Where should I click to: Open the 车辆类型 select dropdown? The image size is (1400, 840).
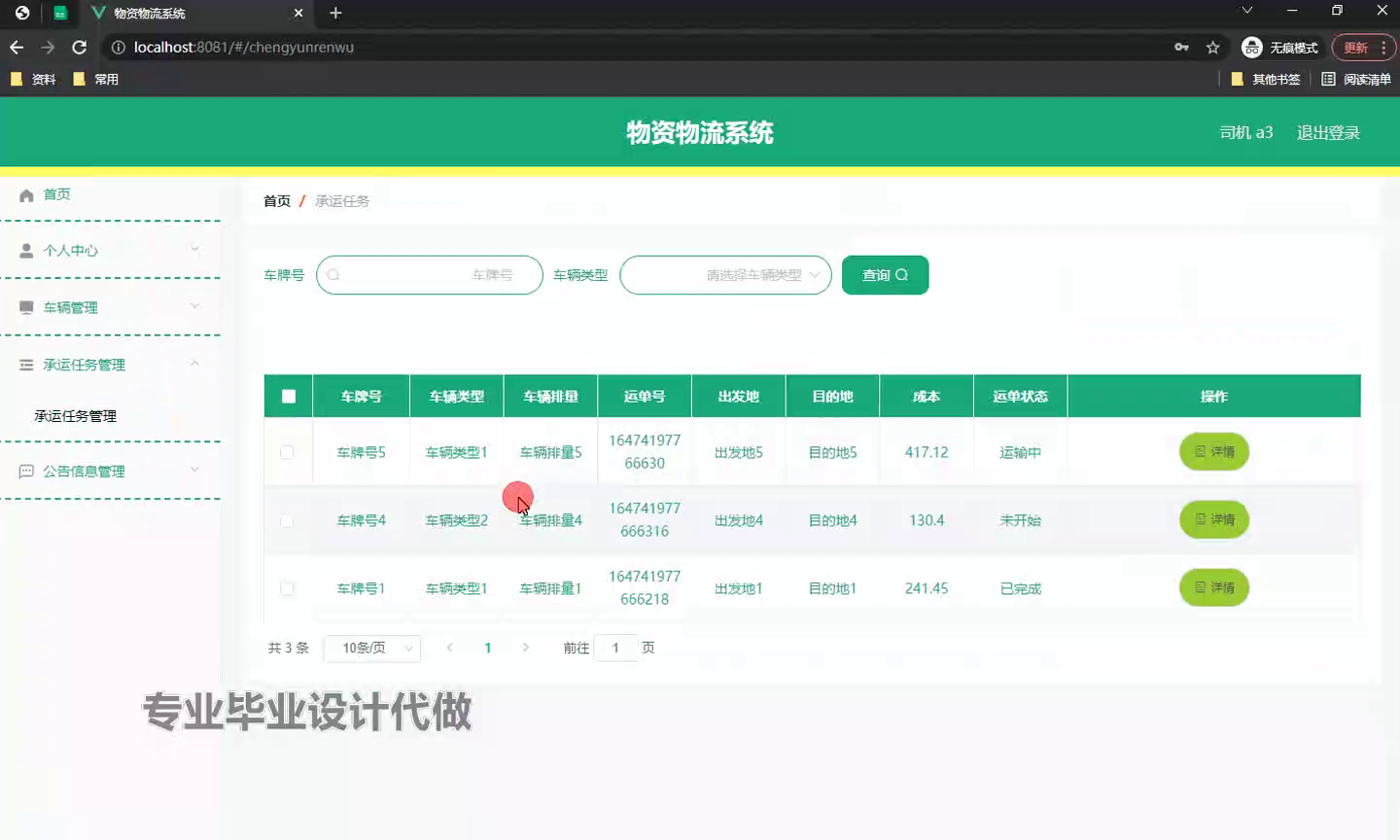click(x=725, y=275)
